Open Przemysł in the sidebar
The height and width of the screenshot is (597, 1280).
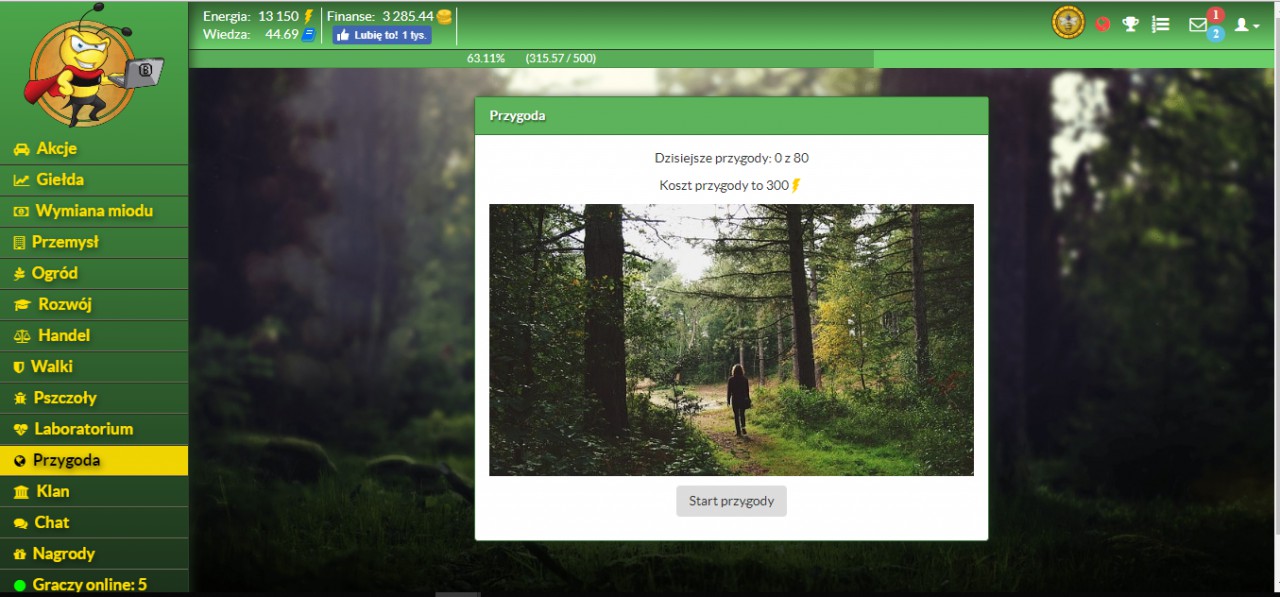[94, 242]
